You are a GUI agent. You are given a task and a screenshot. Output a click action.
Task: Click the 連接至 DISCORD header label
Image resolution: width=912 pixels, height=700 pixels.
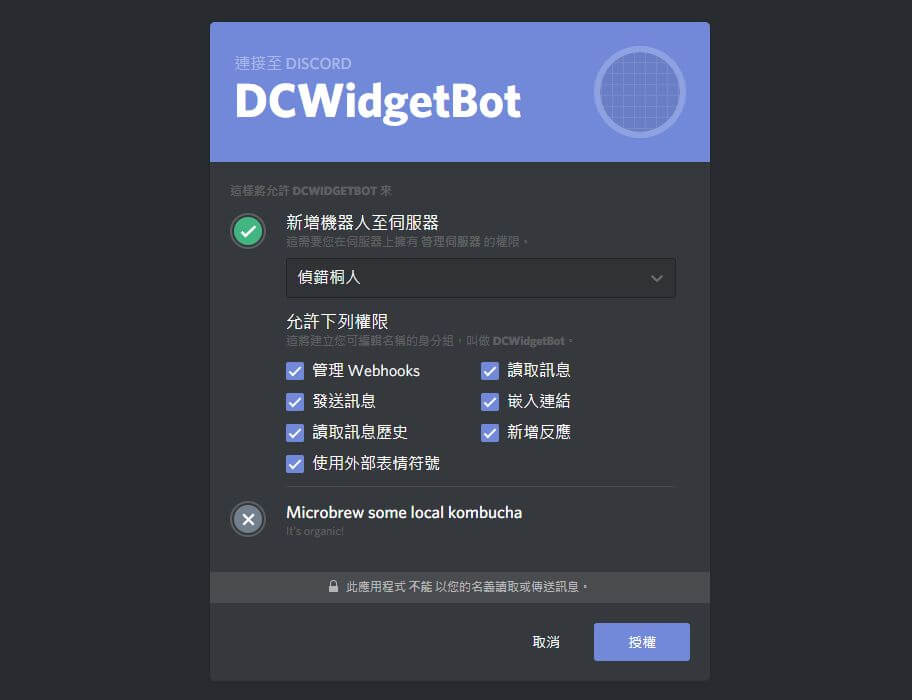click(293, 63)
